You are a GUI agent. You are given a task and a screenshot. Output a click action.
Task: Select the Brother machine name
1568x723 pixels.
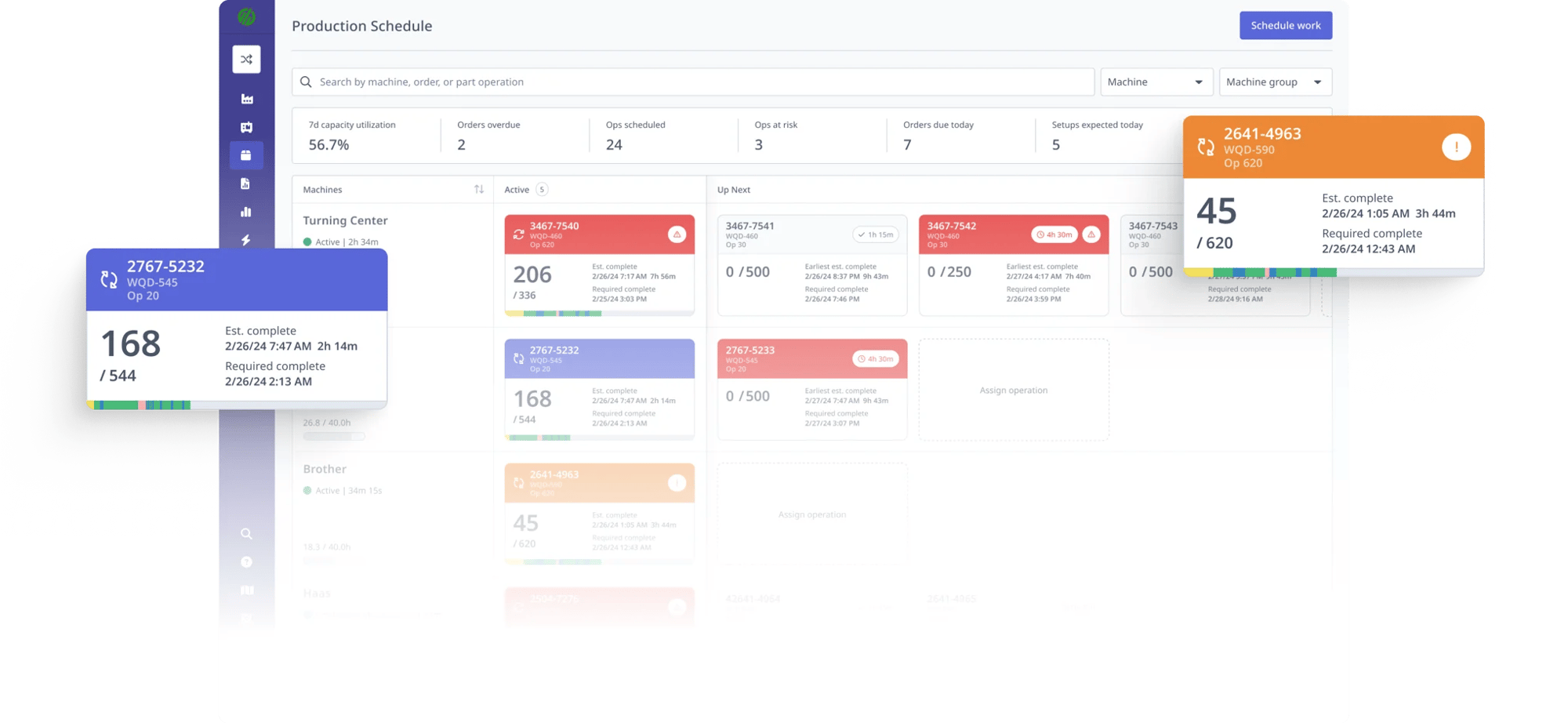point(325,469)
